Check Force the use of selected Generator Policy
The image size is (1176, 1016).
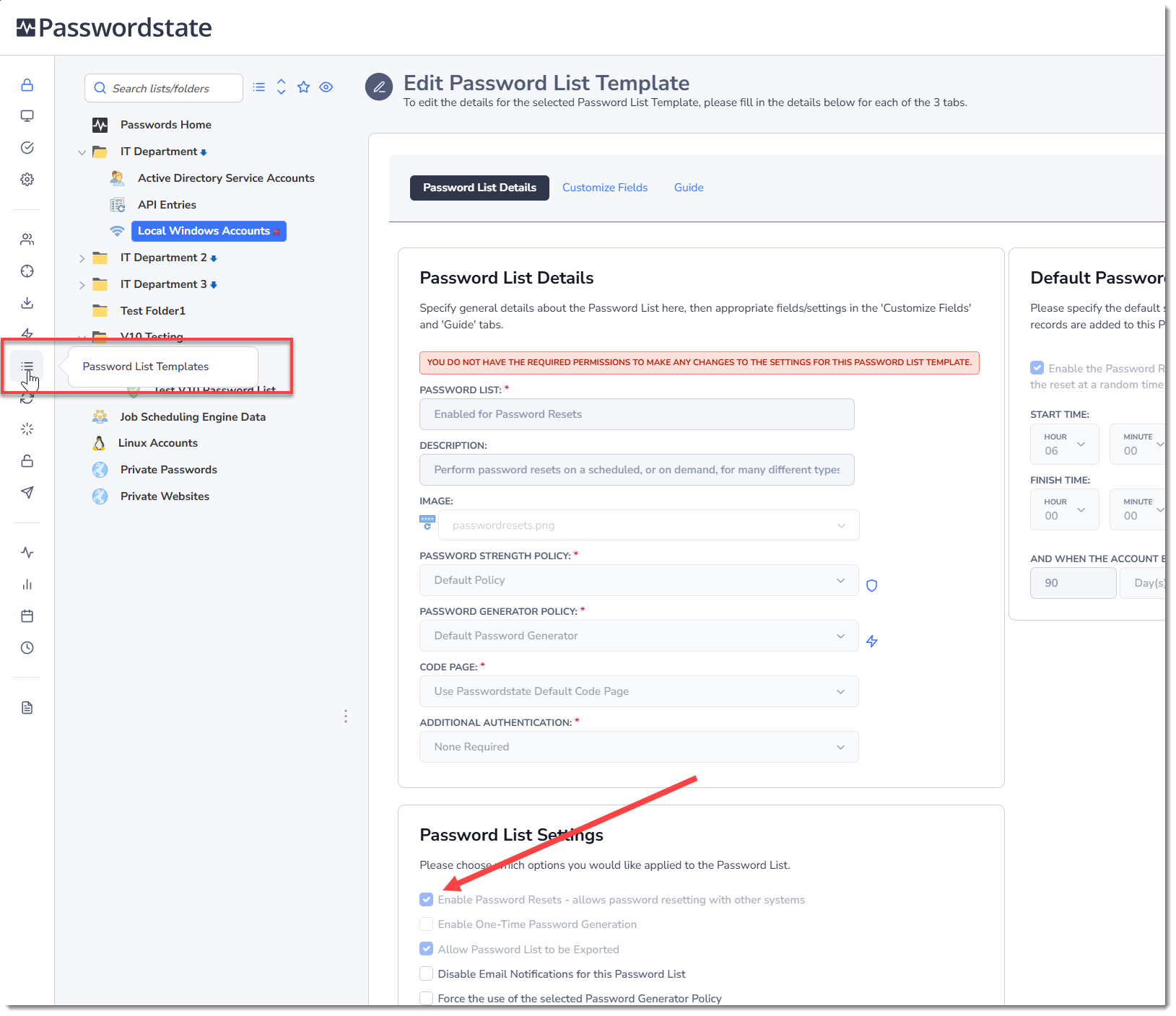point(427,999)
